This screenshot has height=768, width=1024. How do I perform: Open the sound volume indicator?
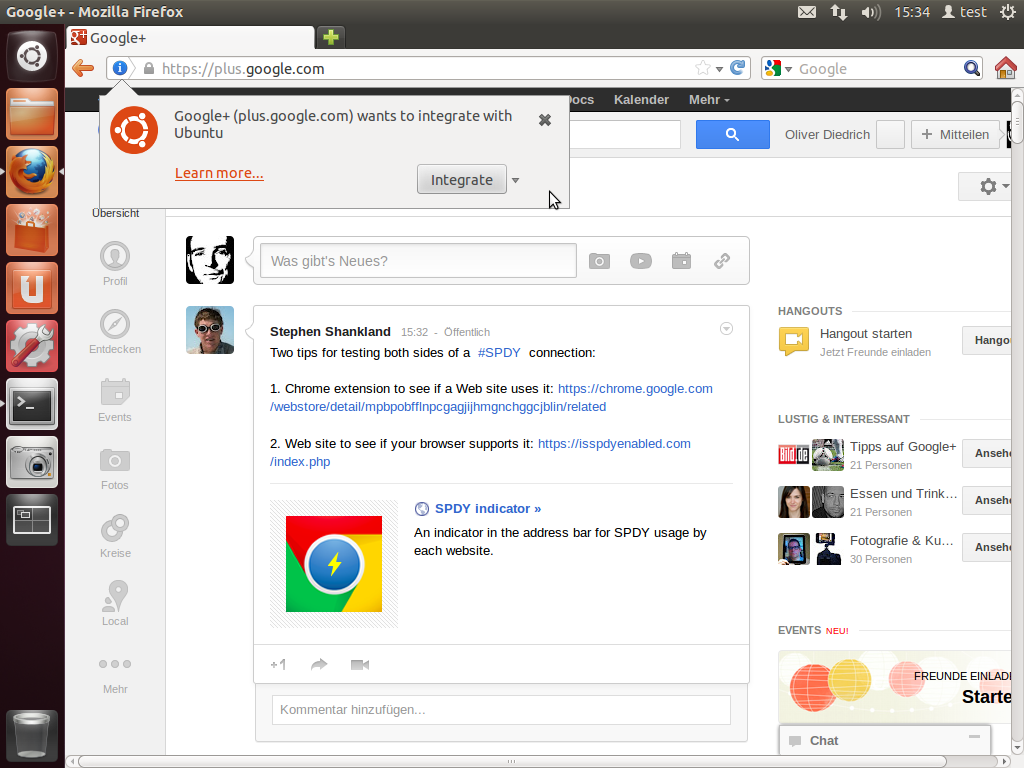871,12
